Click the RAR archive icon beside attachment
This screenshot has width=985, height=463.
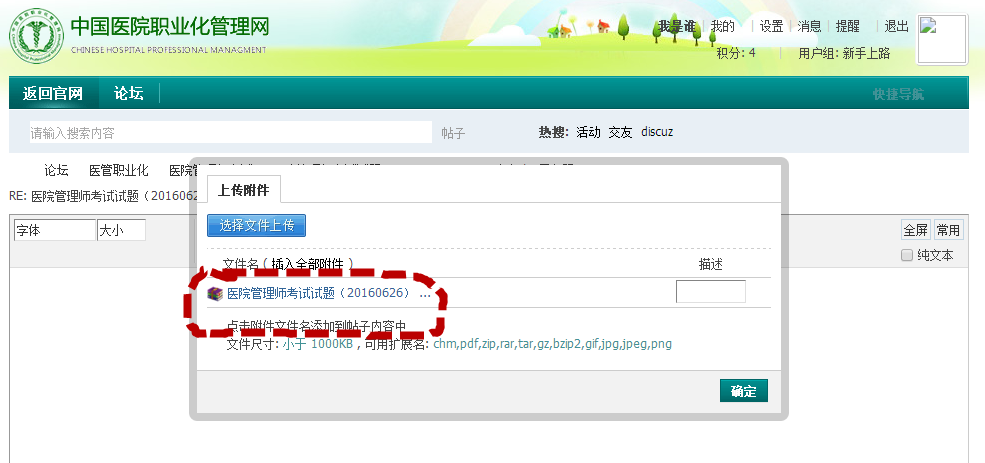coord(215,294)
